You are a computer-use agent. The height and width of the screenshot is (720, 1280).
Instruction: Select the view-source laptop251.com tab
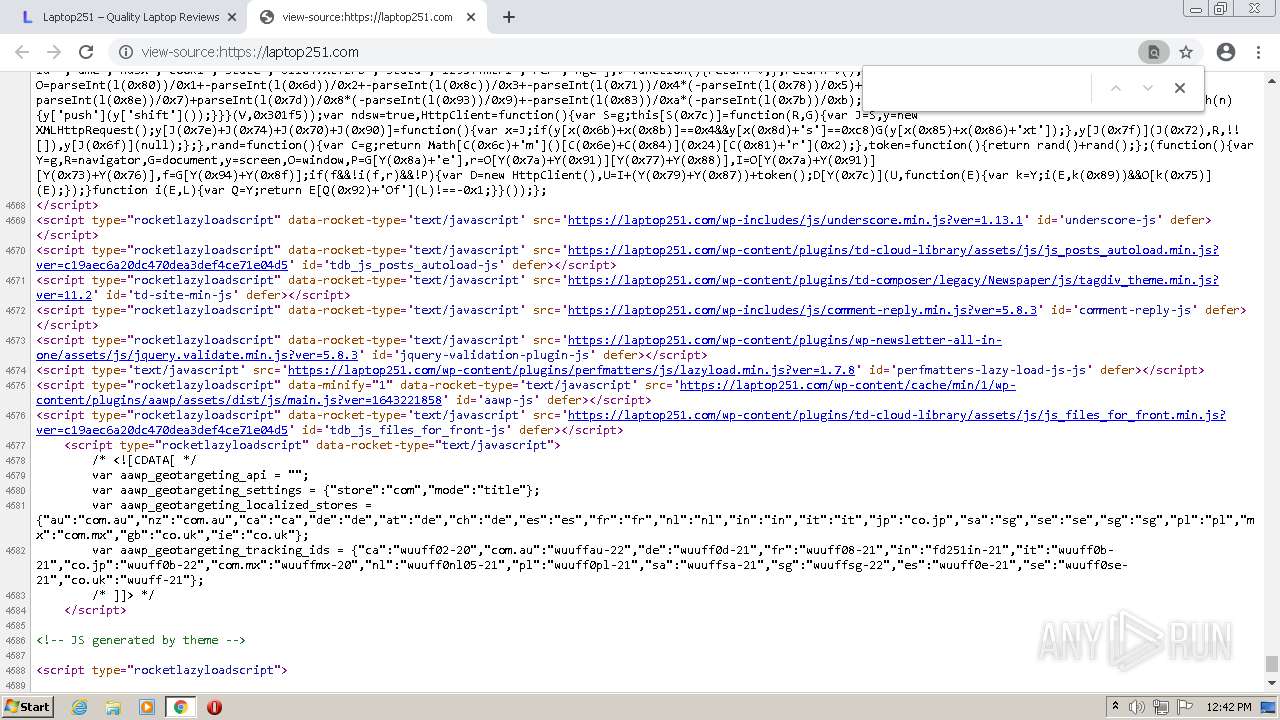pyautogui.click(x=367, y=17)
